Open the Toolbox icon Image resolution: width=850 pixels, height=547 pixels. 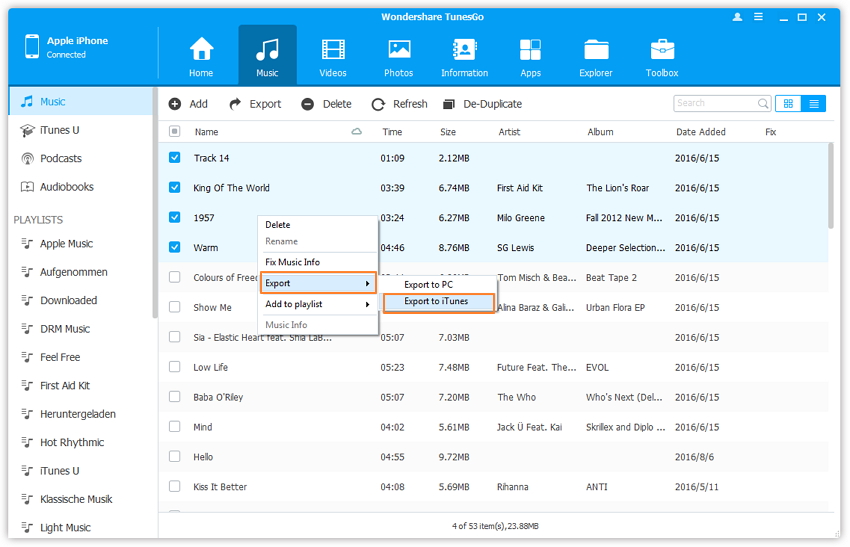(662, 55)
